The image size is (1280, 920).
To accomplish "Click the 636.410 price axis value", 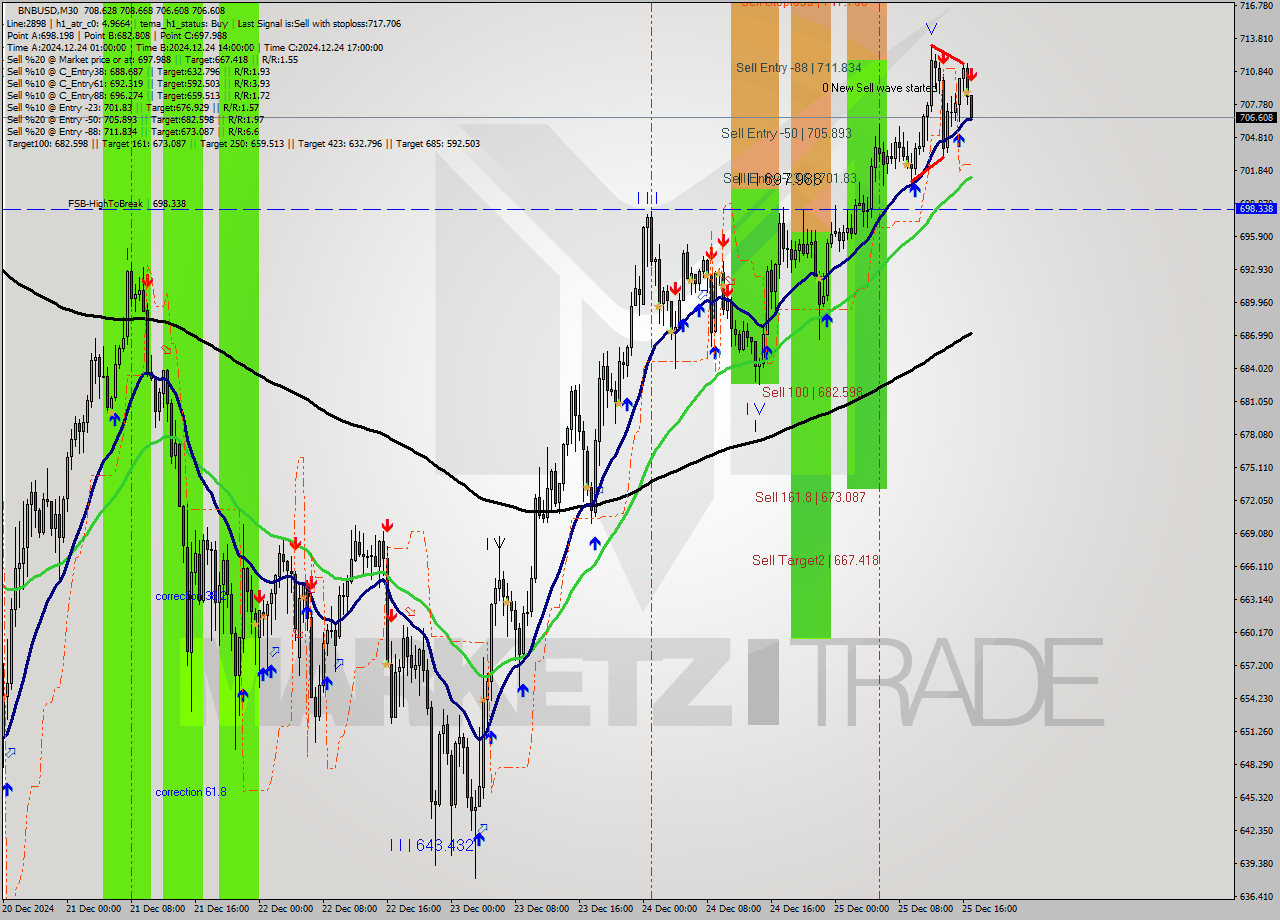I will click(1256, 897).
